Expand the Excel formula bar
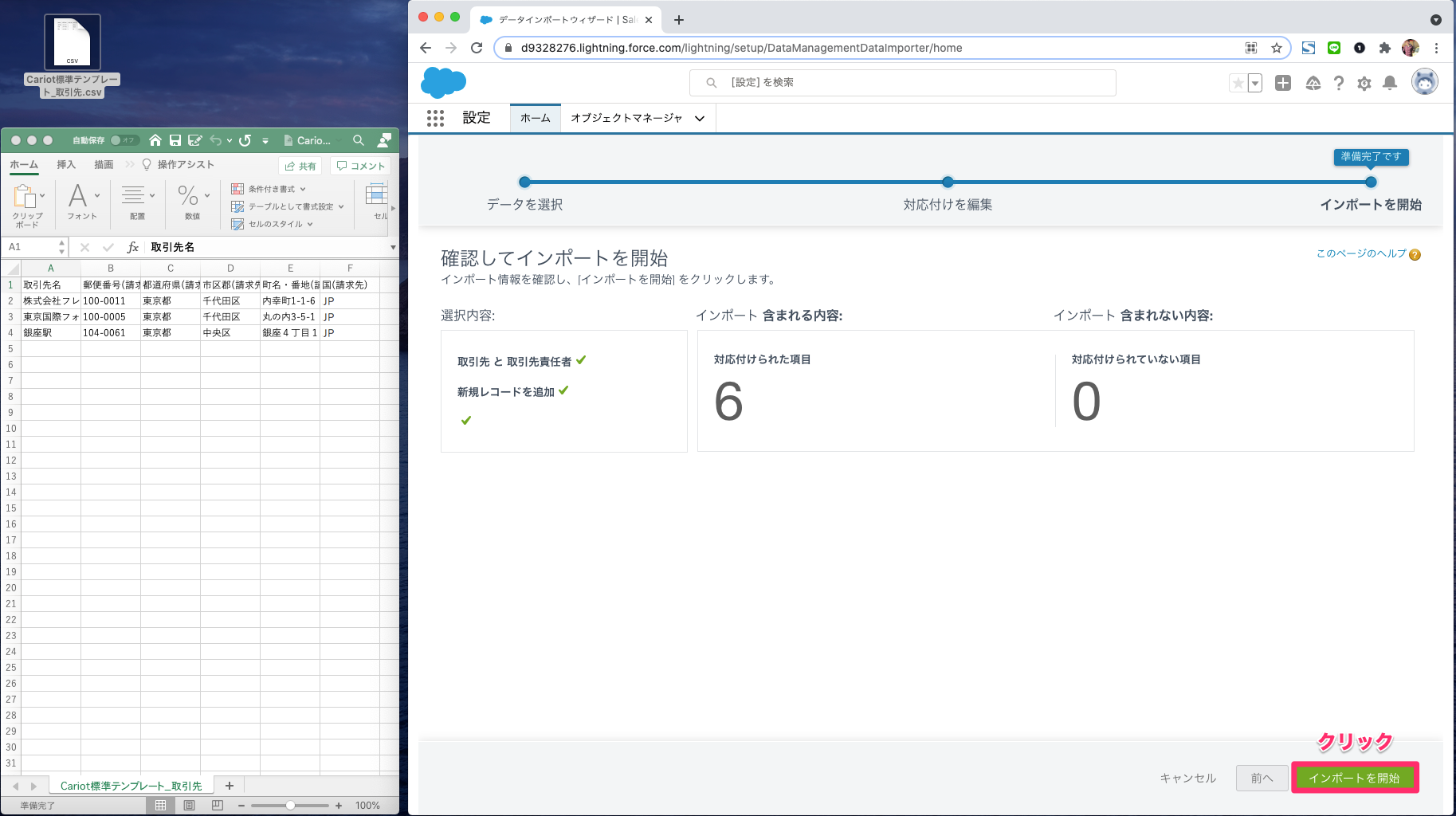 393,247
